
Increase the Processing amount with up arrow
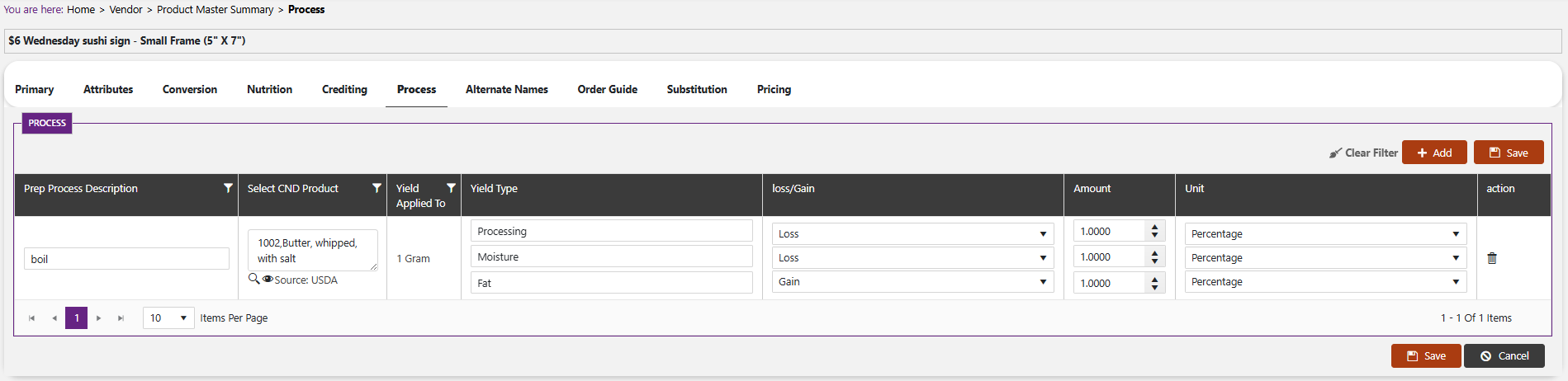[x=1154, y=227]
